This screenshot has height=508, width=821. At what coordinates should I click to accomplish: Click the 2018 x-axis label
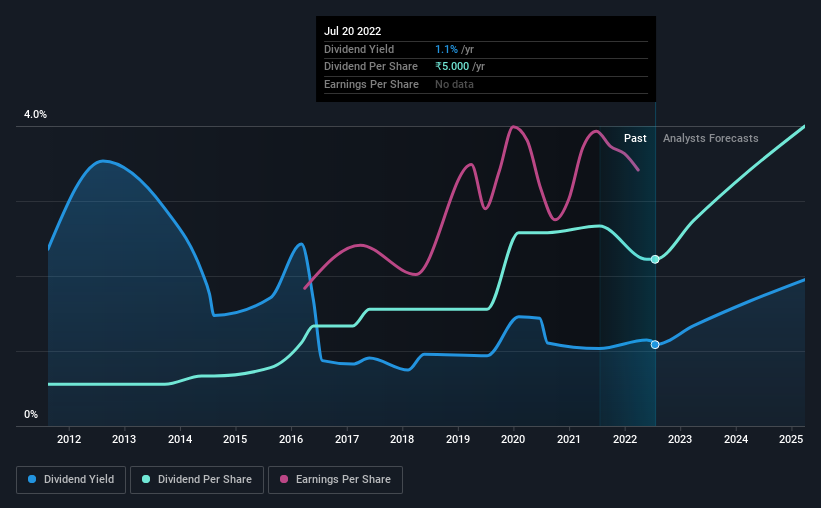point(402,439)
